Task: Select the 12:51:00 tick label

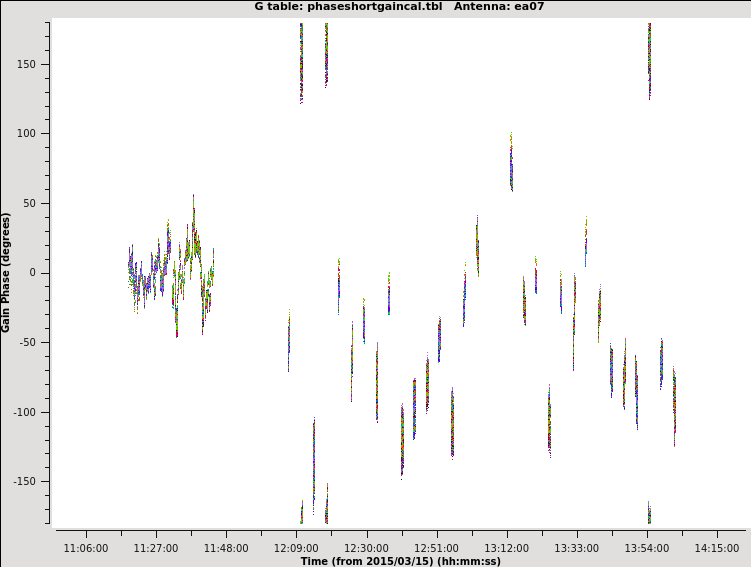Action: coord(436,548)
